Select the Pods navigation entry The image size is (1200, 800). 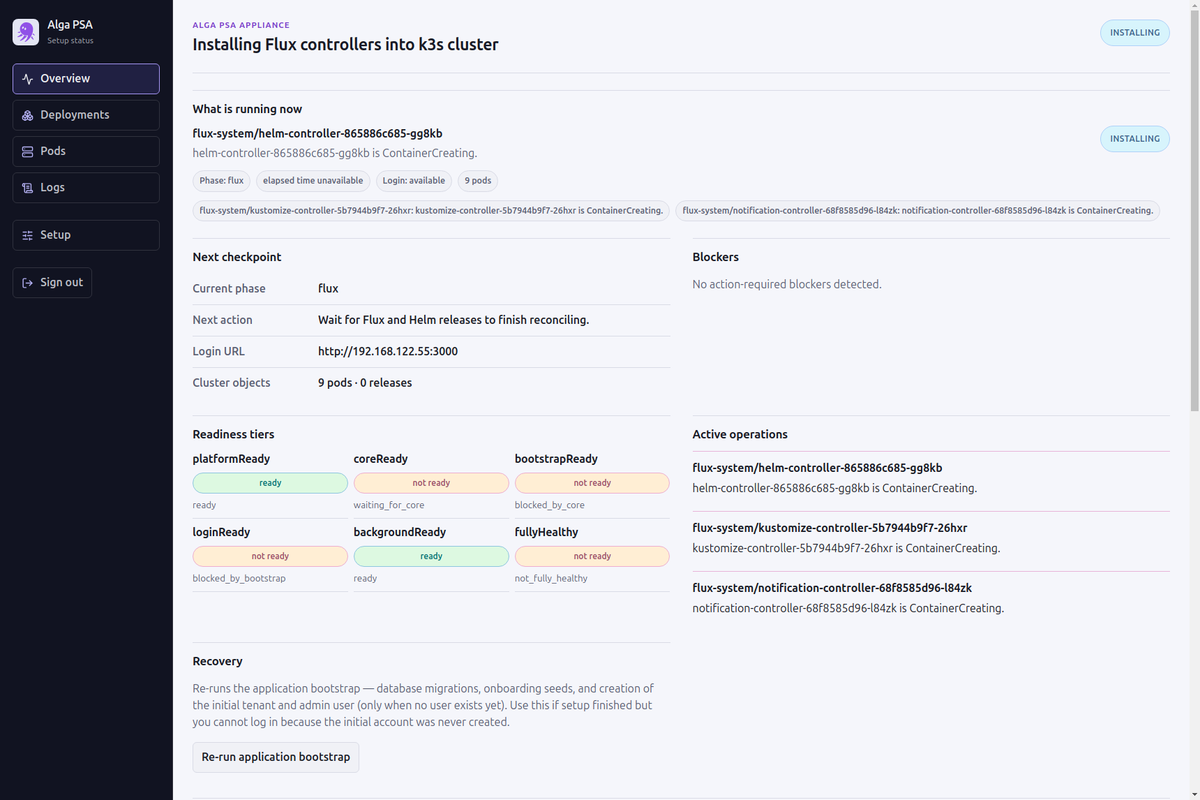tap(86, 151)
